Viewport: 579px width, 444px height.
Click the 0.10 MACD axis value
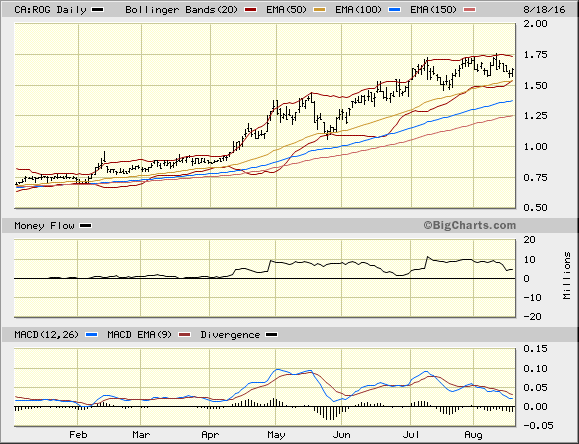click(535, 368)
